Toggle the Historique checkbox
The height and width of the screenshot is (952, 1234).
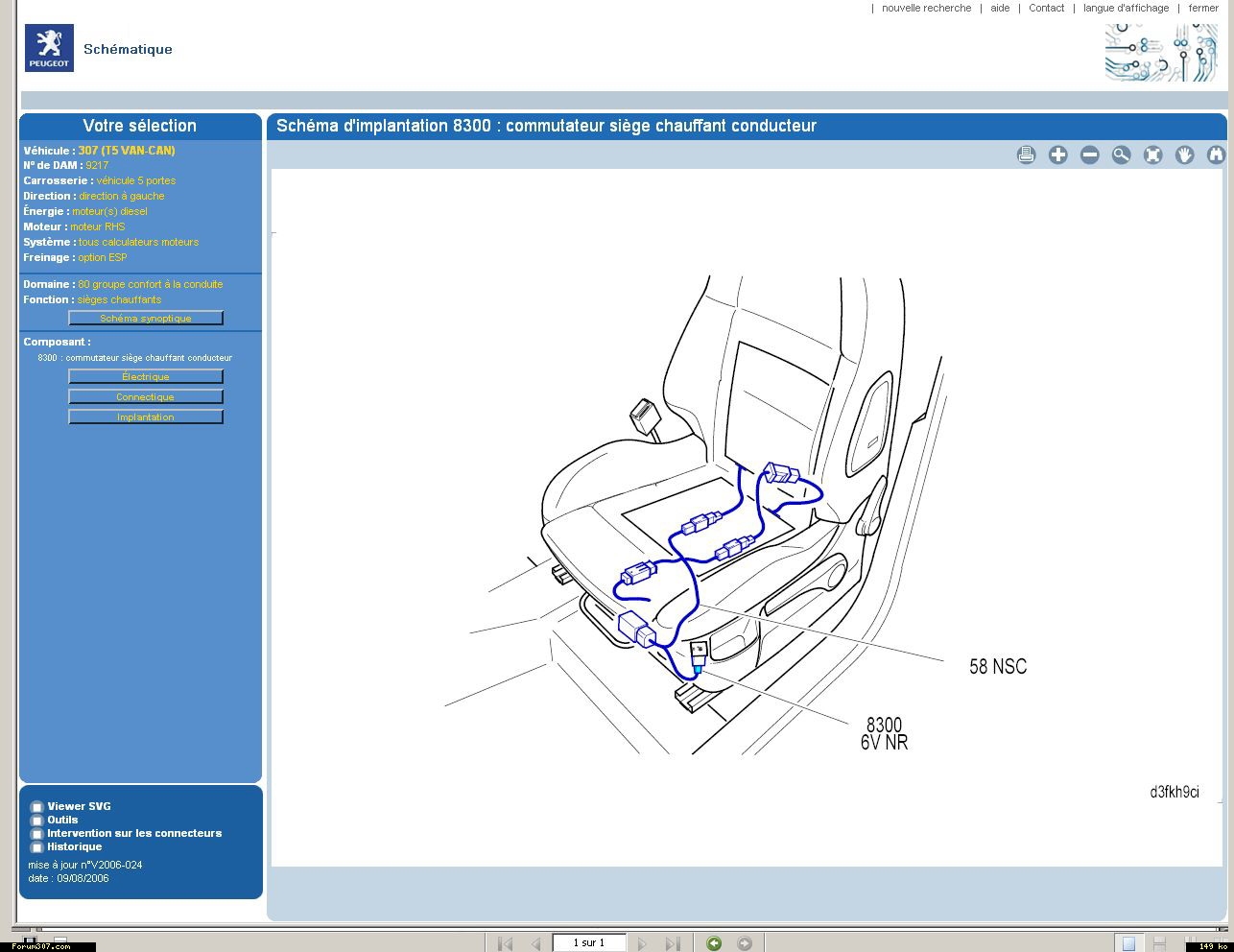[x=37, y=847]
